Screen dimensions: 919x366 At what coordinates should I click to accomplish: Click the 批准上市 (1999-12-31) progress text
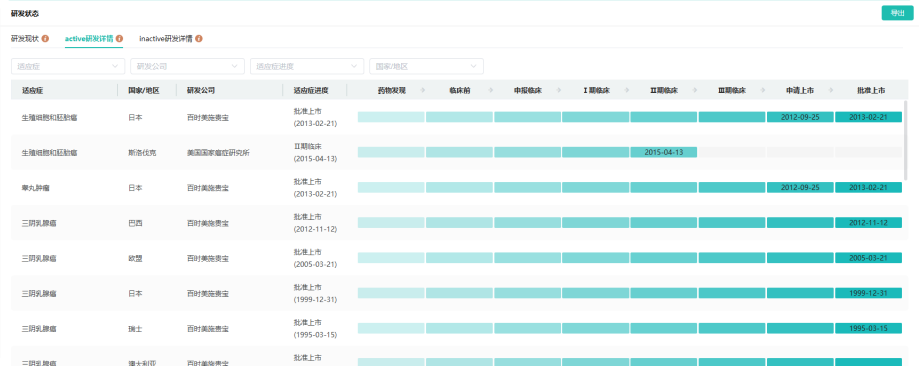point(315,293)
